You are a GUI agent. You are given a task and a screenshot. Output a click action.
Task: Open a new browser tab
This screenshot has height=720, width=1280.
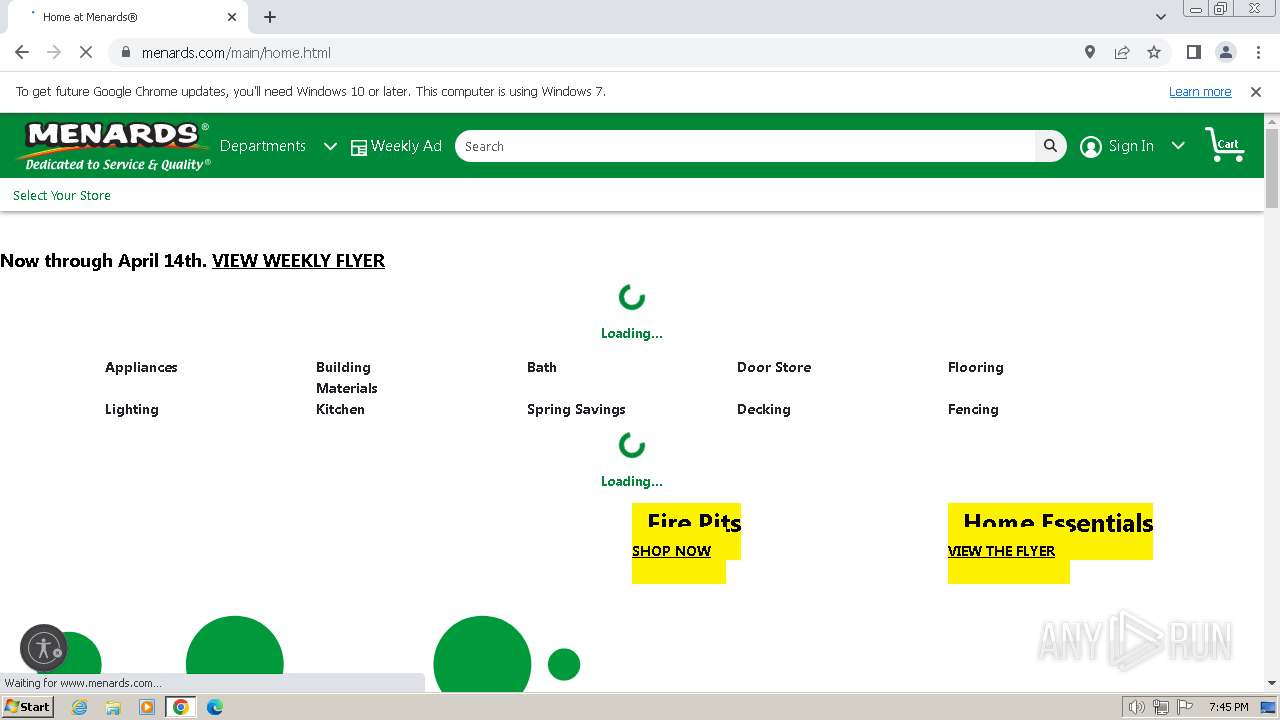click(270, 17)
